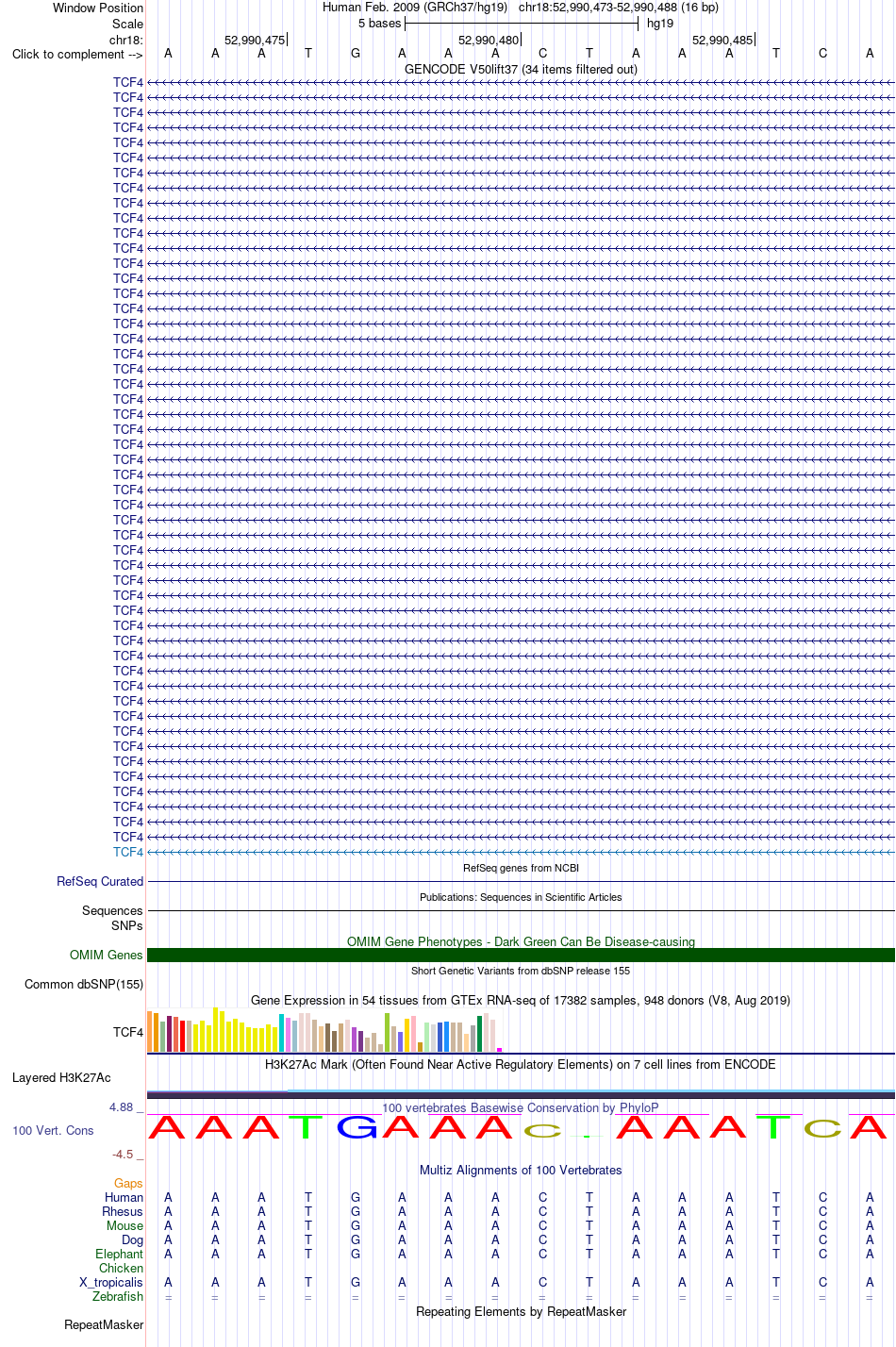This screenshot has width=896, height=1347.
Task: Select the Human alignment row label
Action: [124, 1197]
